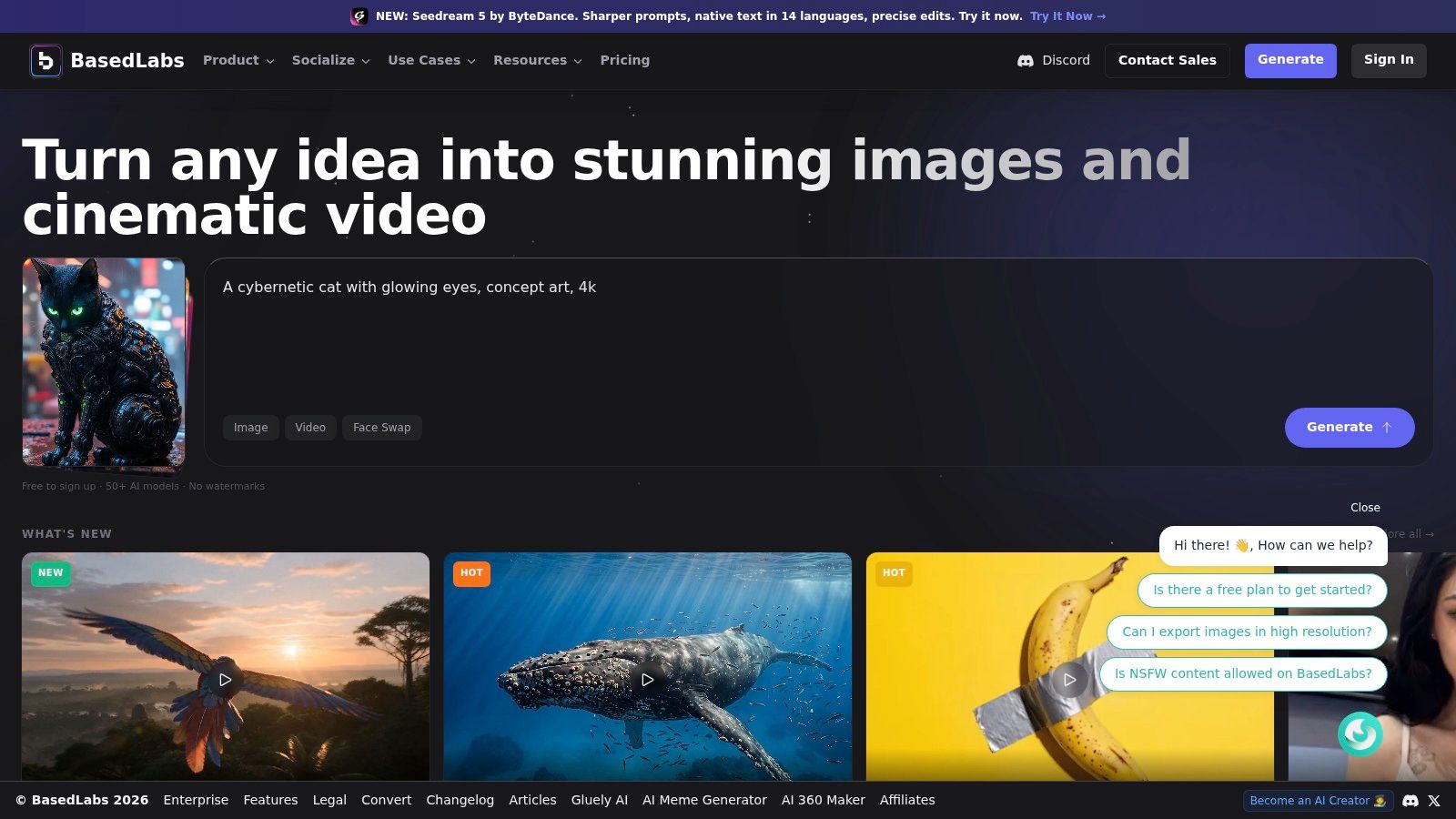Open the Pricing page

[625, 60]
